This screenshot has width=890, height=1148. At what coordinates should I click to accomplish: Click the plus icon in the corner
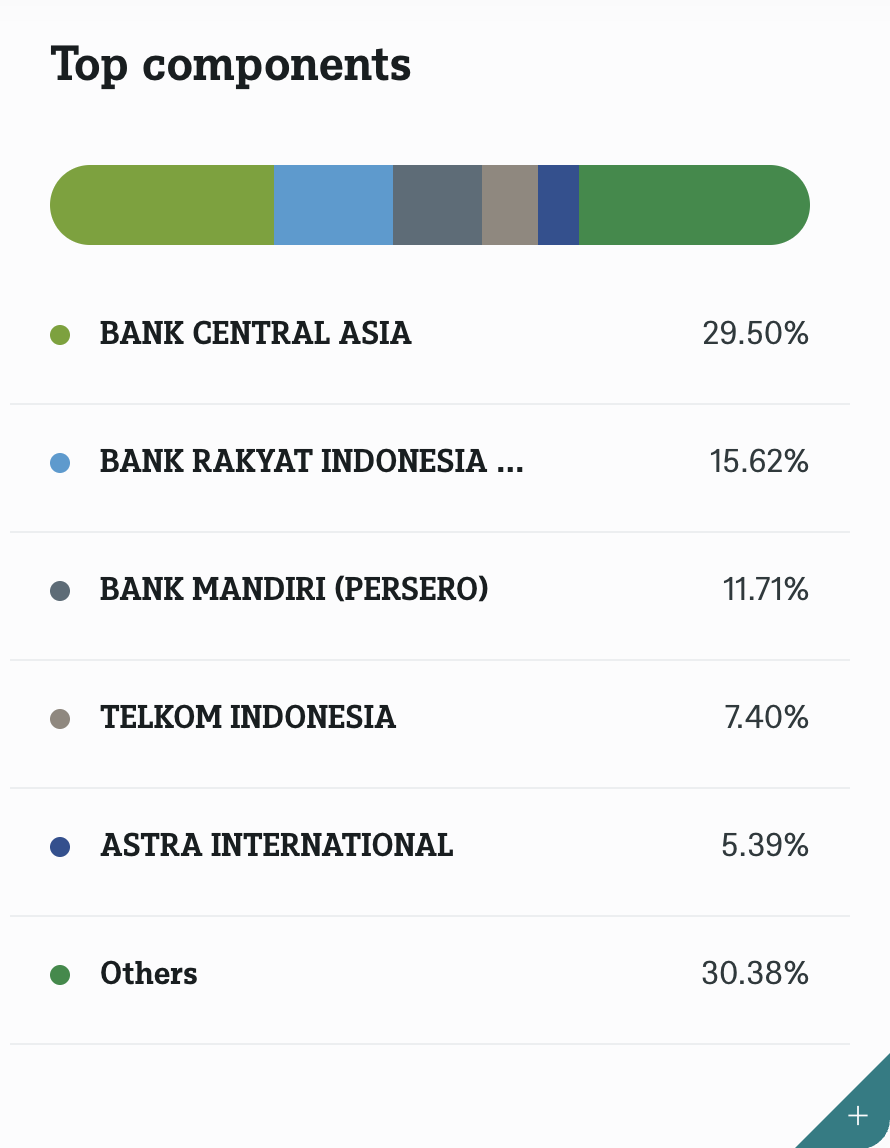857,1117
